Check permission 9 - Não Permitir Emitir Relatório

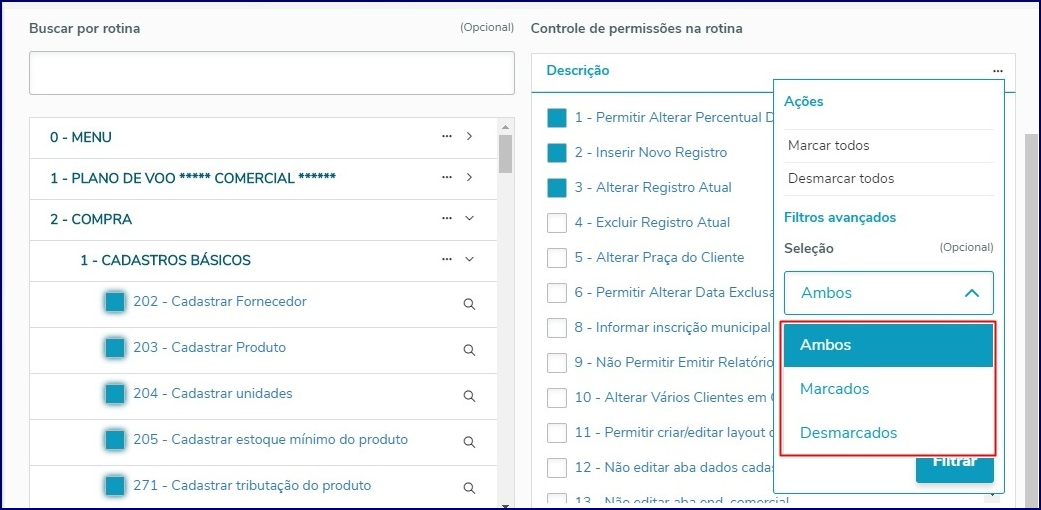pos(556,363)
